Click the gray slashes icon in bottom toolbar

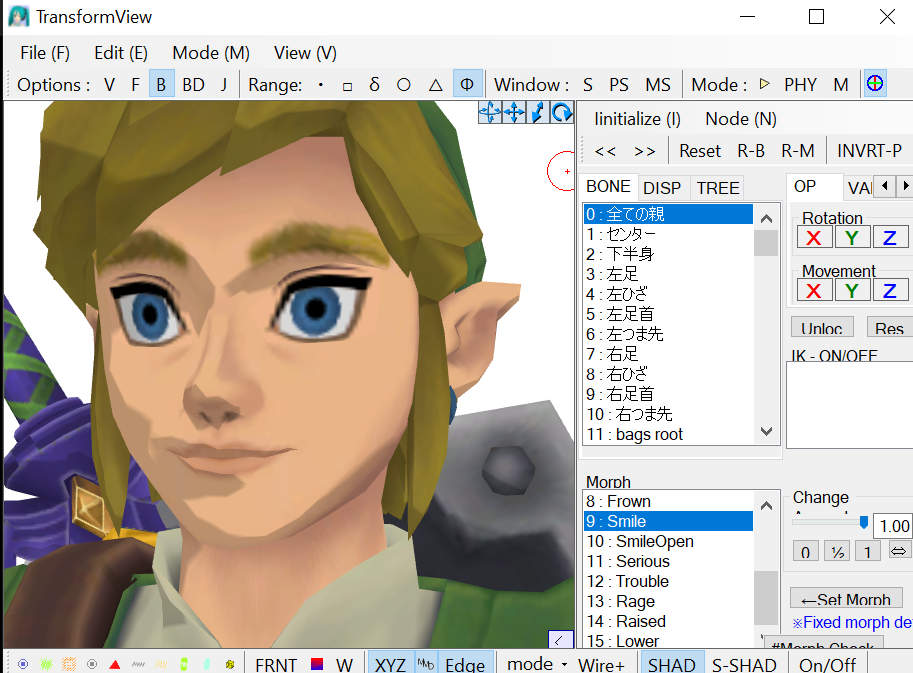(x=138, y=664)
